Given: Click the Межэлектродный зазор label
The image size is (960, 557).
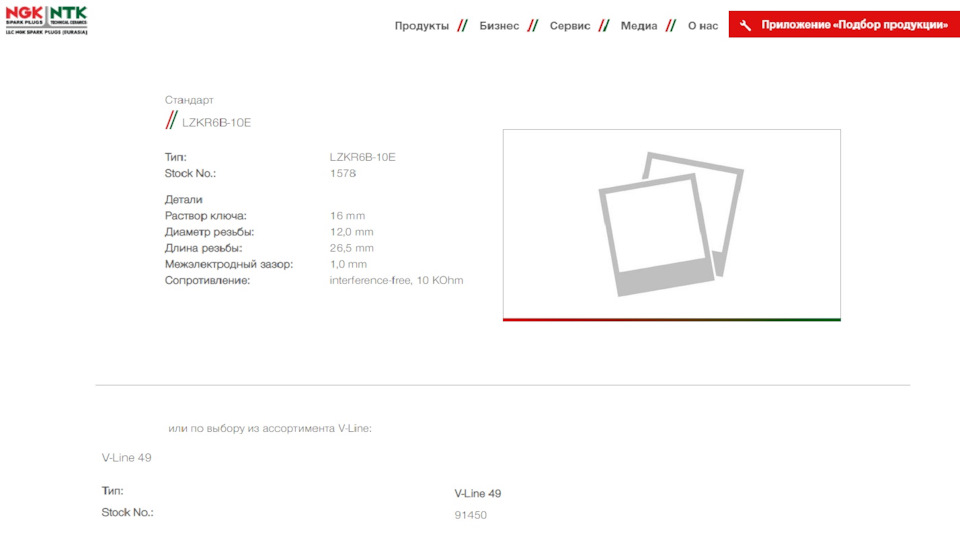Looking at the screenshot, I should pos(228,264).
